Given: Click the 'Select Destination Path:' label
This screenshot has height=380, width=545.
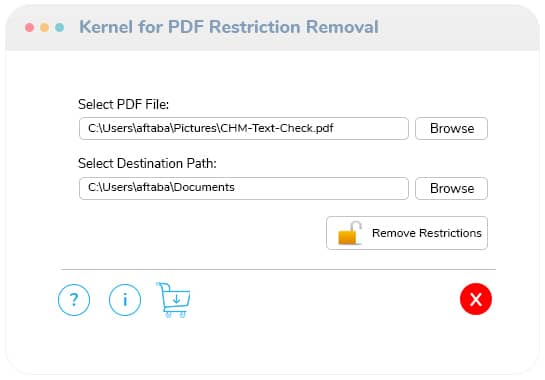Looking at the screenshot, I should click(x=147, y=163).
